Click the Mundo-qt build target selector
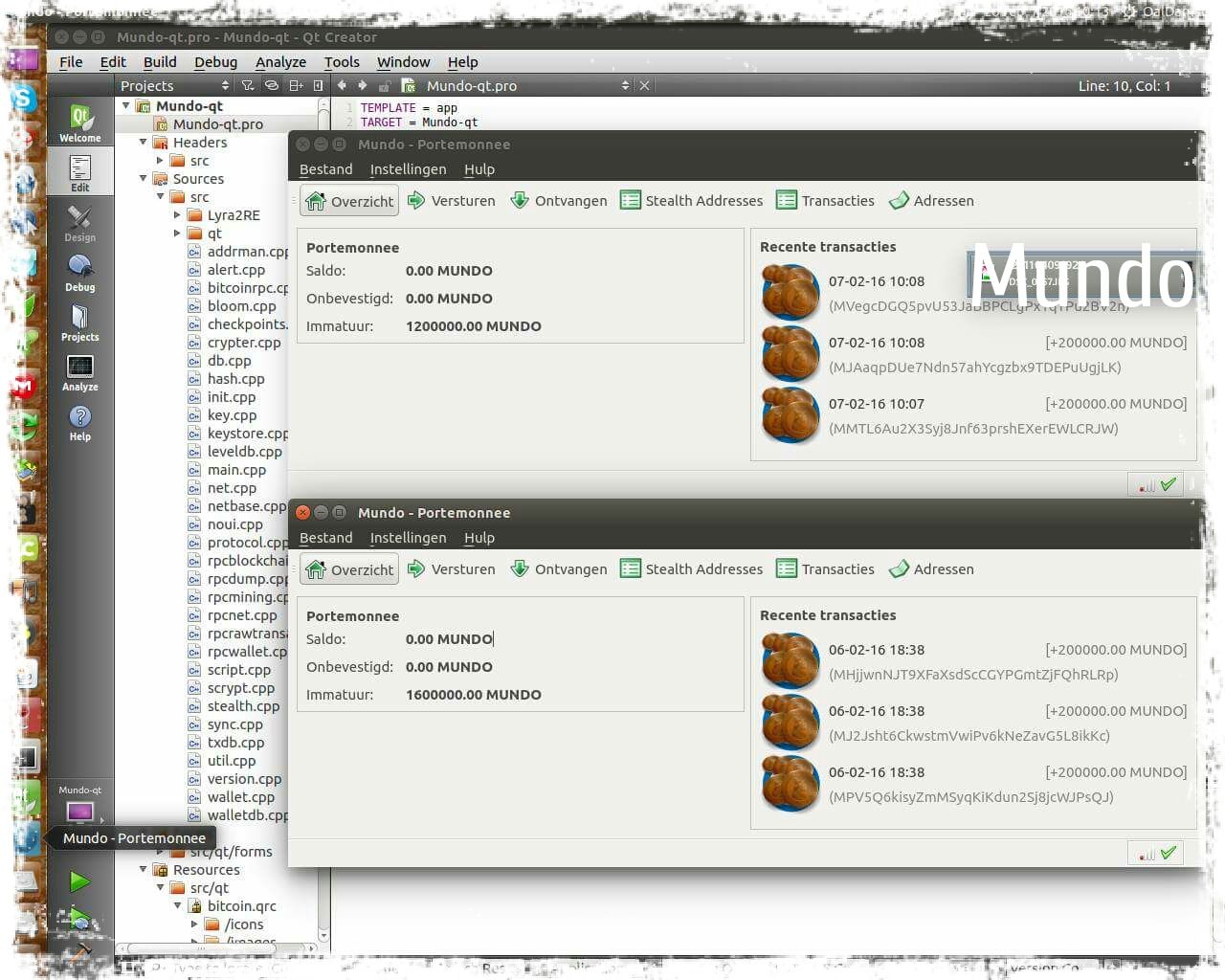Viewport: 1225px width, 980px height. (80, 804)
